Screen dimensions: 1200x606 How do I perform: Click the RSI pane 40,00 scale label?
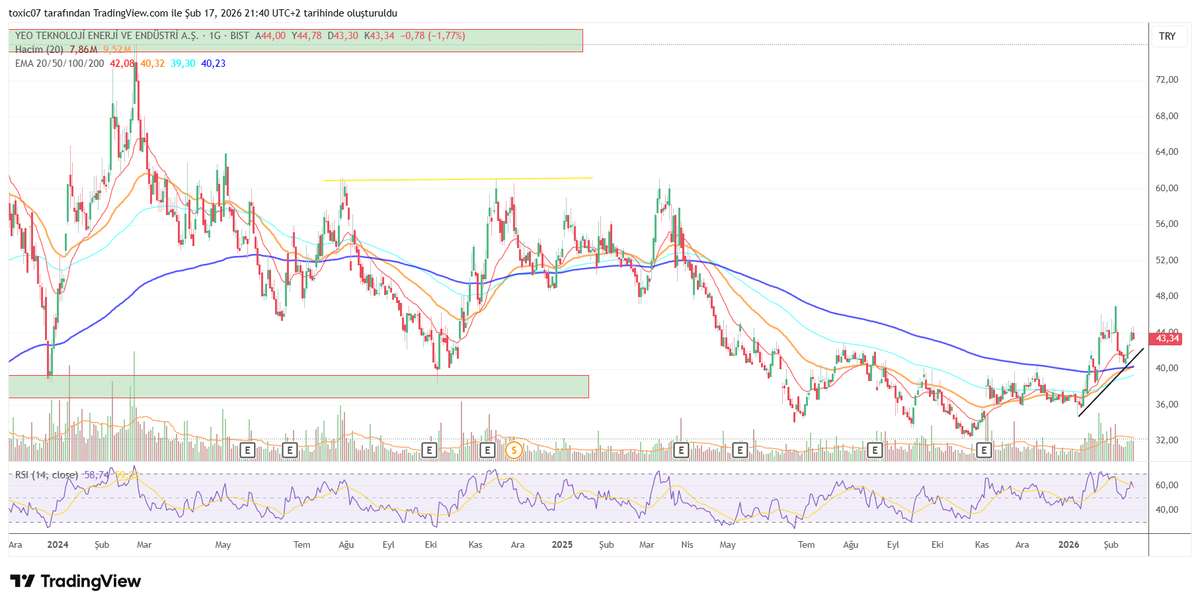1167,510
